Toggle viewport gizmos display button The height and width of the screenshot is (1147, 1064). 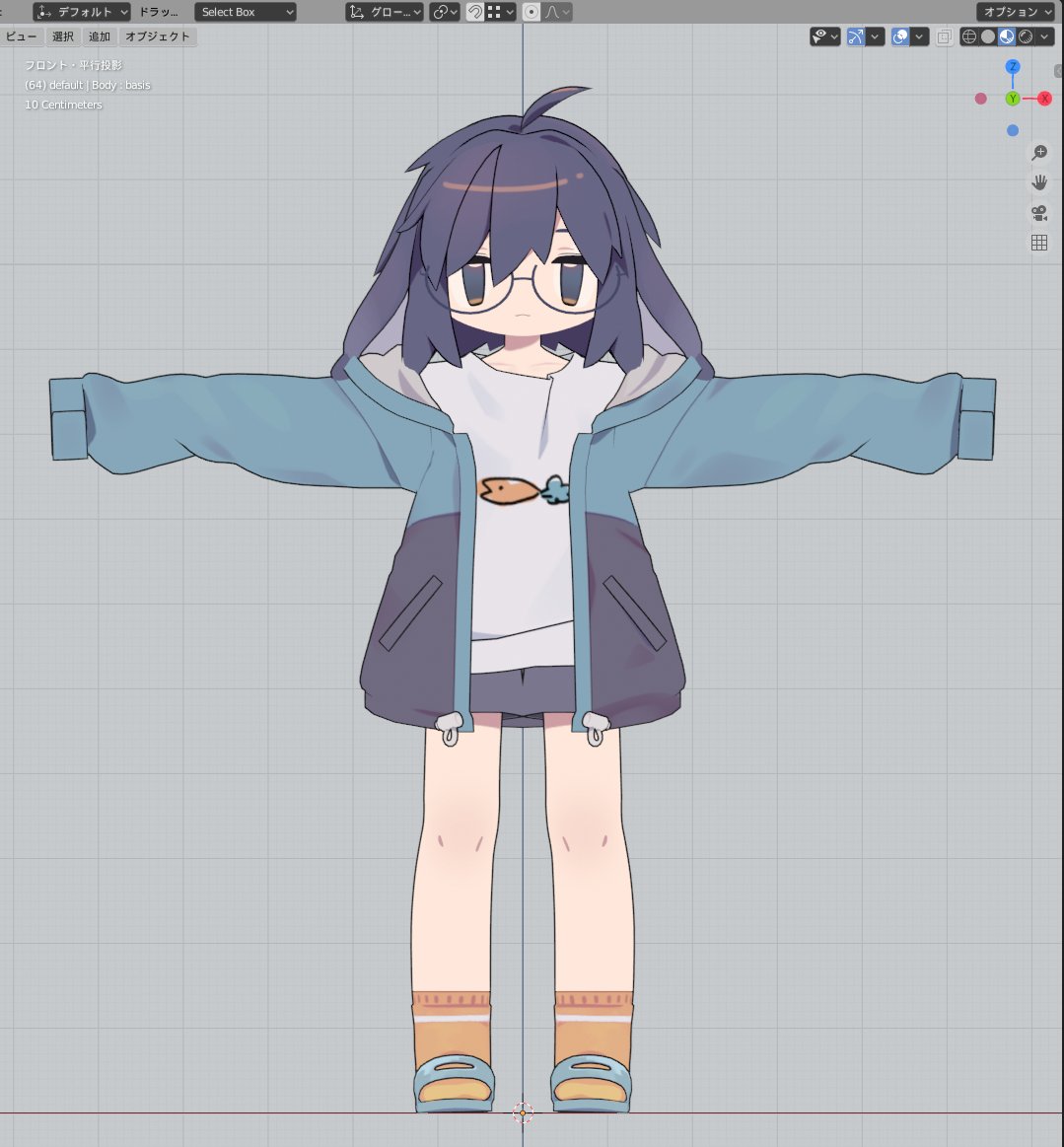tap(855, 36)
